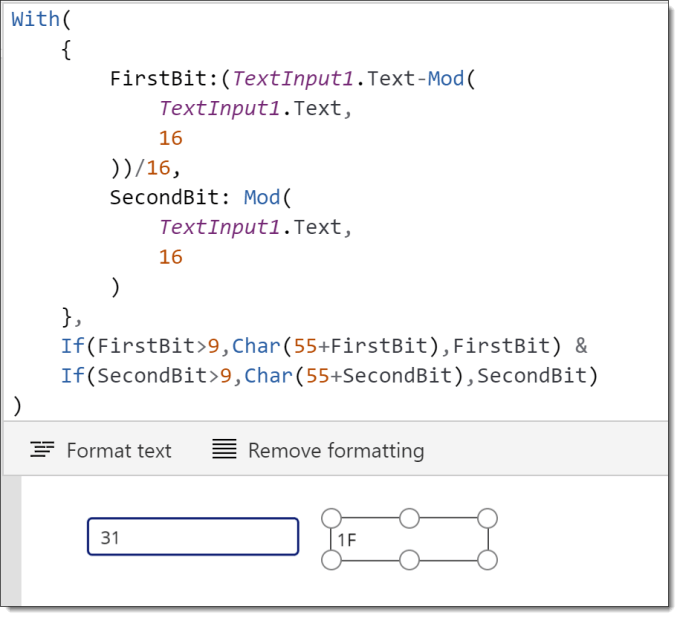
Task: Select the label showing 1F
Action: tap(409, 539)
